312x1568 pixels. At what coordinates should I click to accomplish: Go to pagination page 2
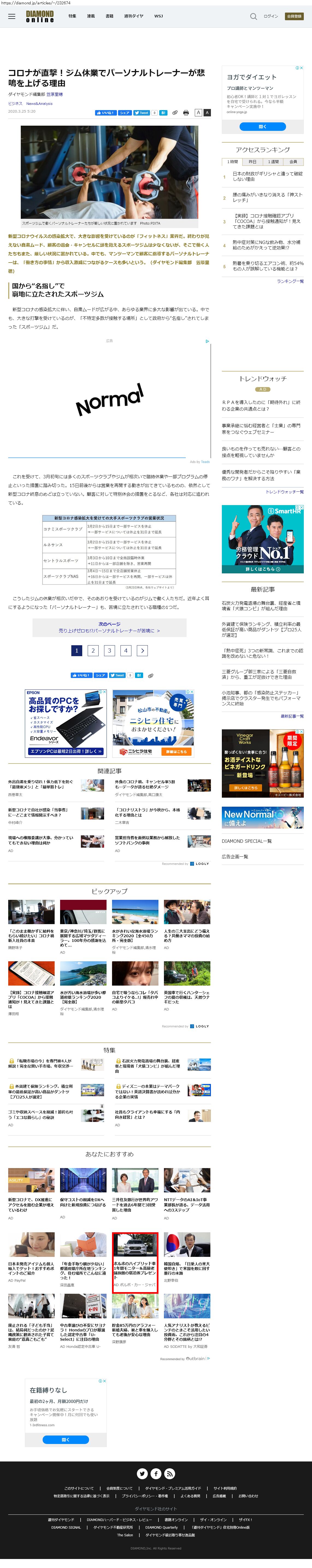[93, 650]
